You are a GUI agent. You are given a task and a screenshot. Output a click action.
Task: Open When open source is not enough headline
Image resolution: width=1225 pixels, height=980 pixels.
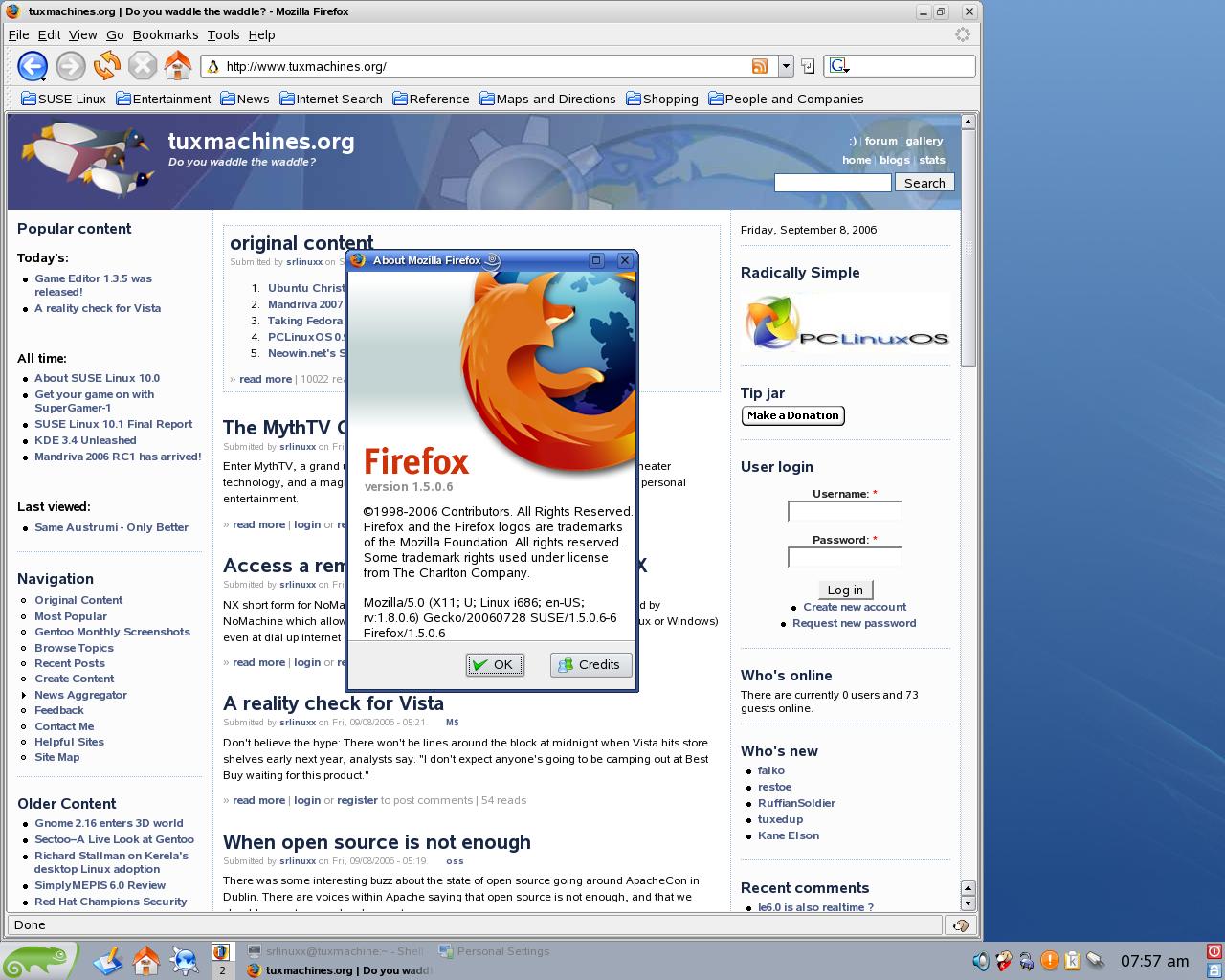click(x=377, y=842)
